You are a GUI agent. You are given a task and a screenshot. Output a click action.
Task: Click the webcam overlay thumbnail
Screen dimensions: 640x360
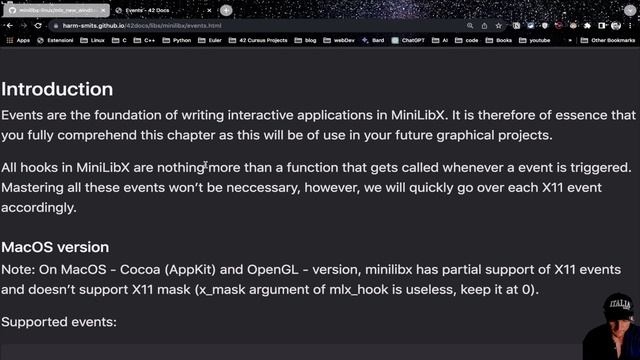click(611, 326)
